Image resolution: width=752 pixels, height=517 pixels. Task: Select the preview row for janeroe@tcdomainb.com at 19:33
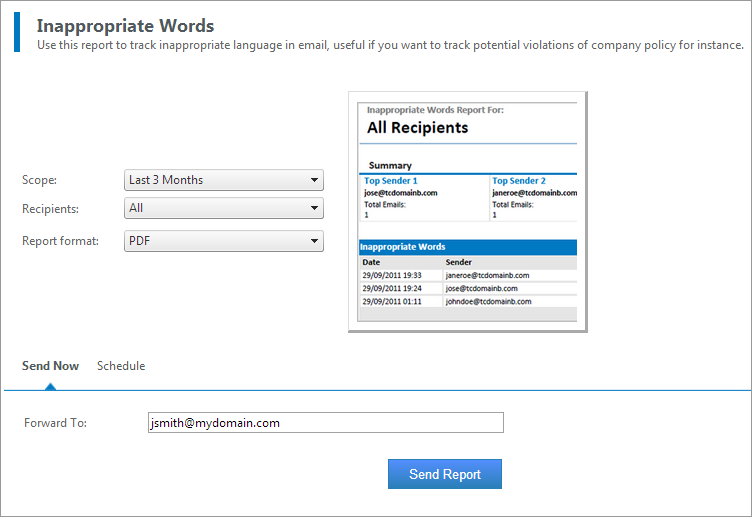tap(467, 275)
